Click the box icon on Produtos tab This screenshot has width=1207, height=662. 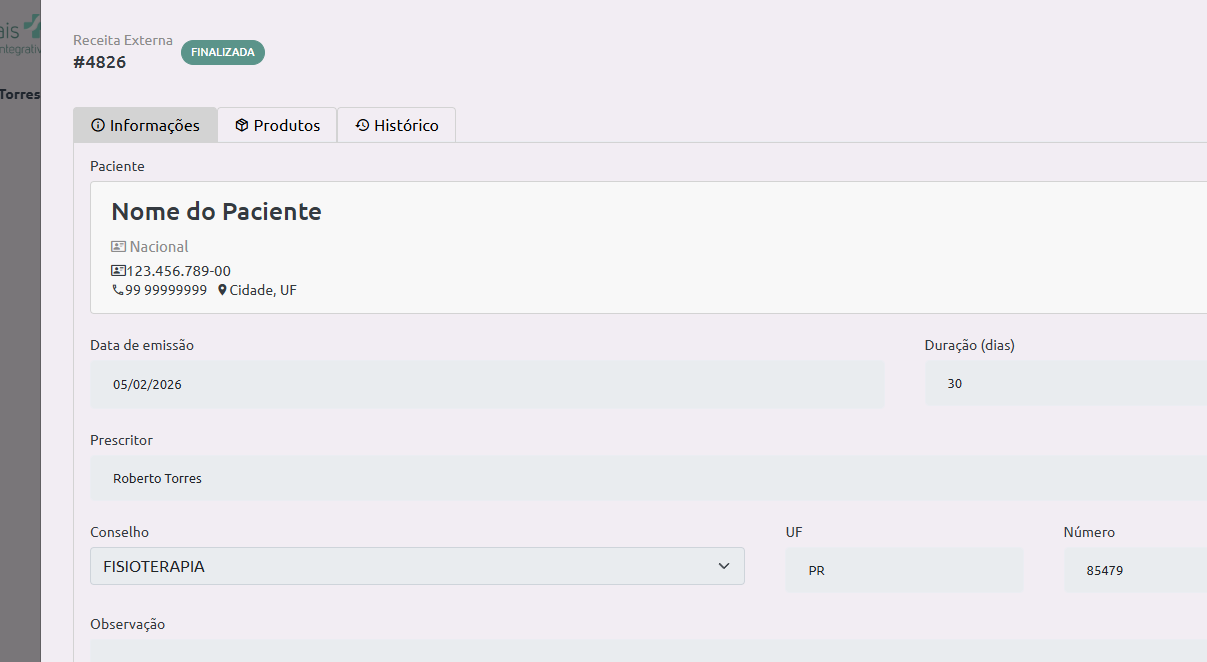[x=242, y=126]
